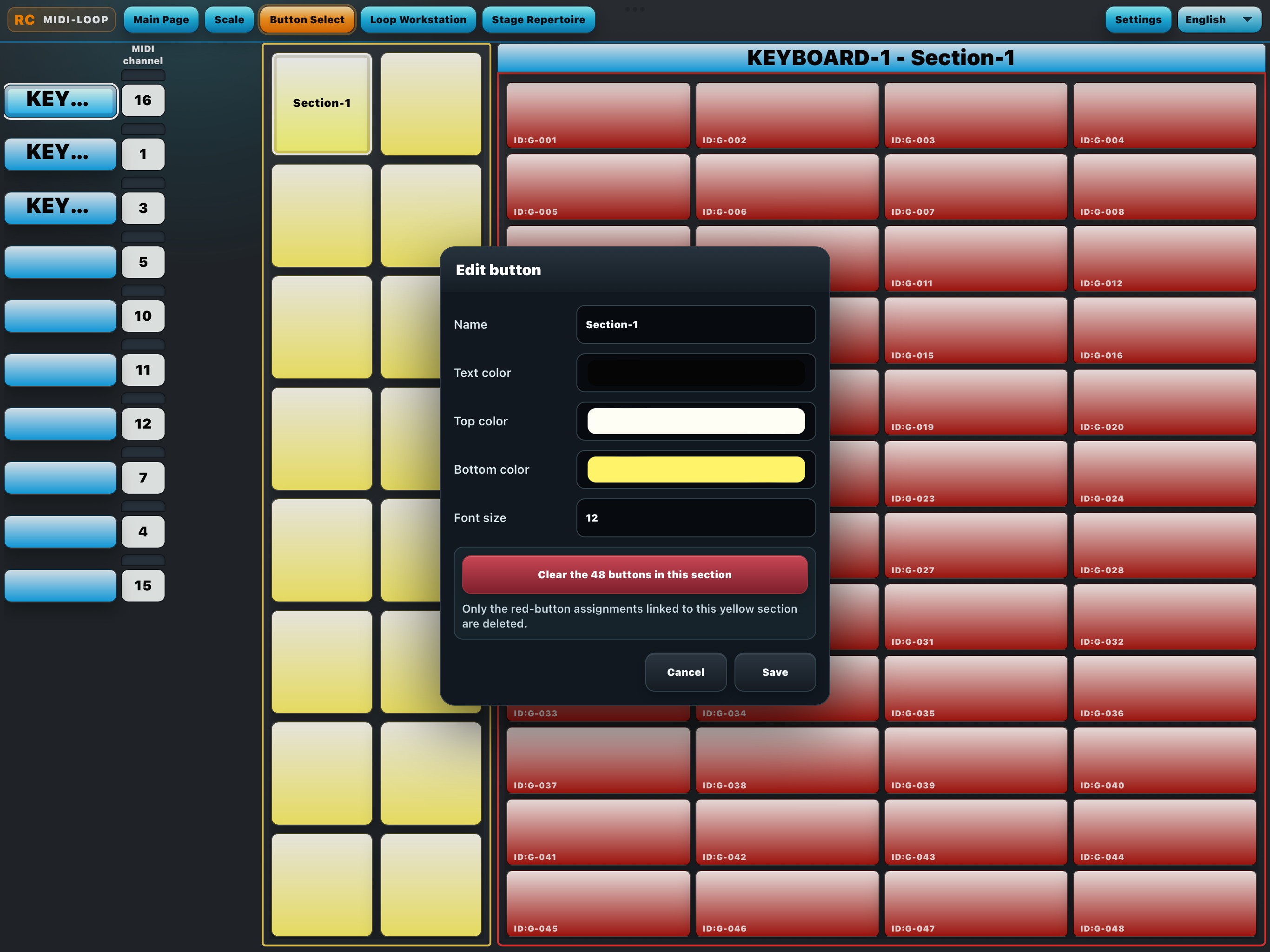1270x952 pixels.
Task: Edit the Name field containing Section-1
Action: (x=696, y=324)
